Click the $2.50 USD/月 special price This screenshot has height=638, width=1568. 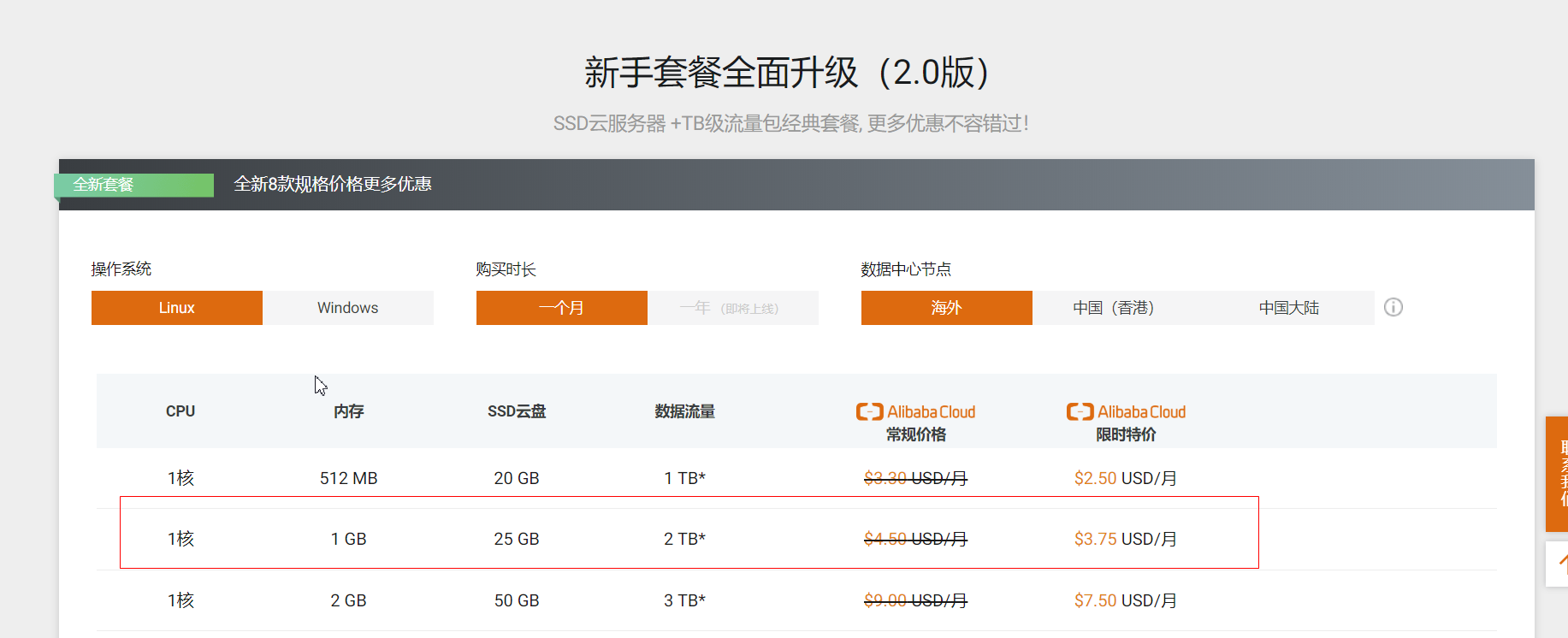(x=1126, y=478)
